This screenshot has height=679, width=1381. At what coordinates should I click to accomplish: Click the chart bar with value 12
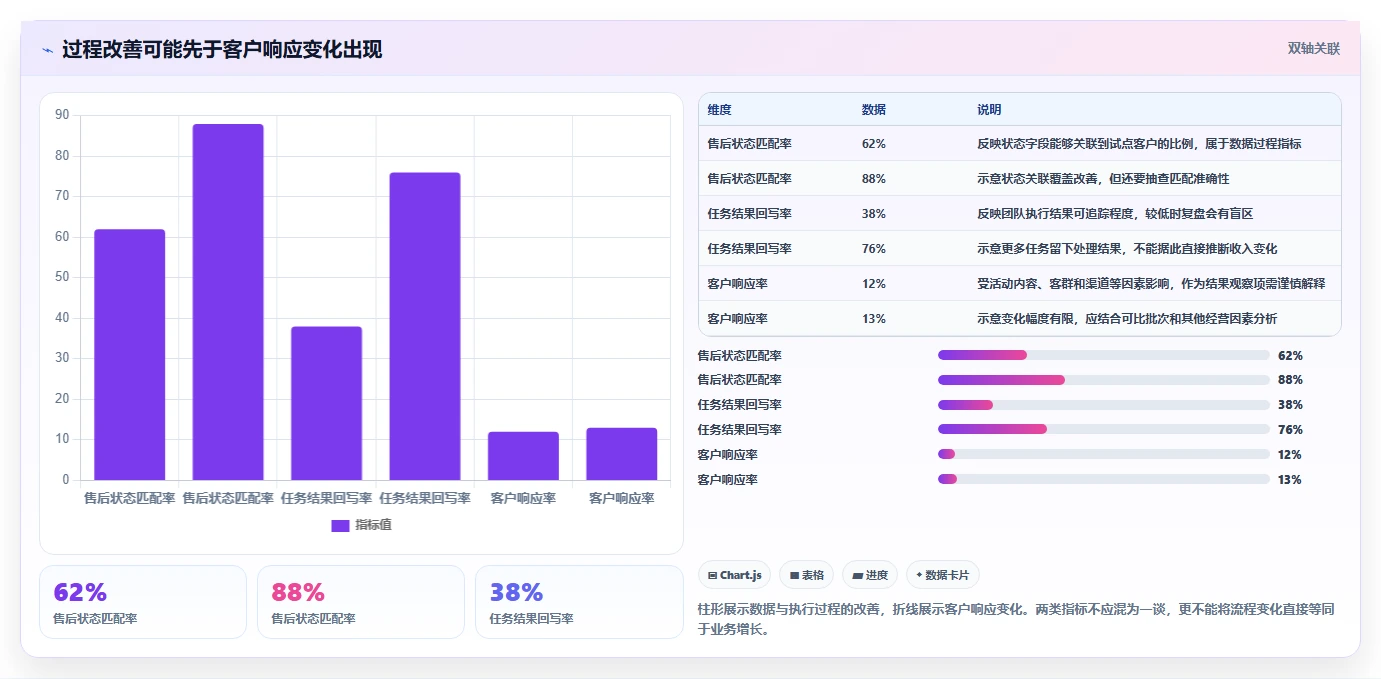(523, 456)
